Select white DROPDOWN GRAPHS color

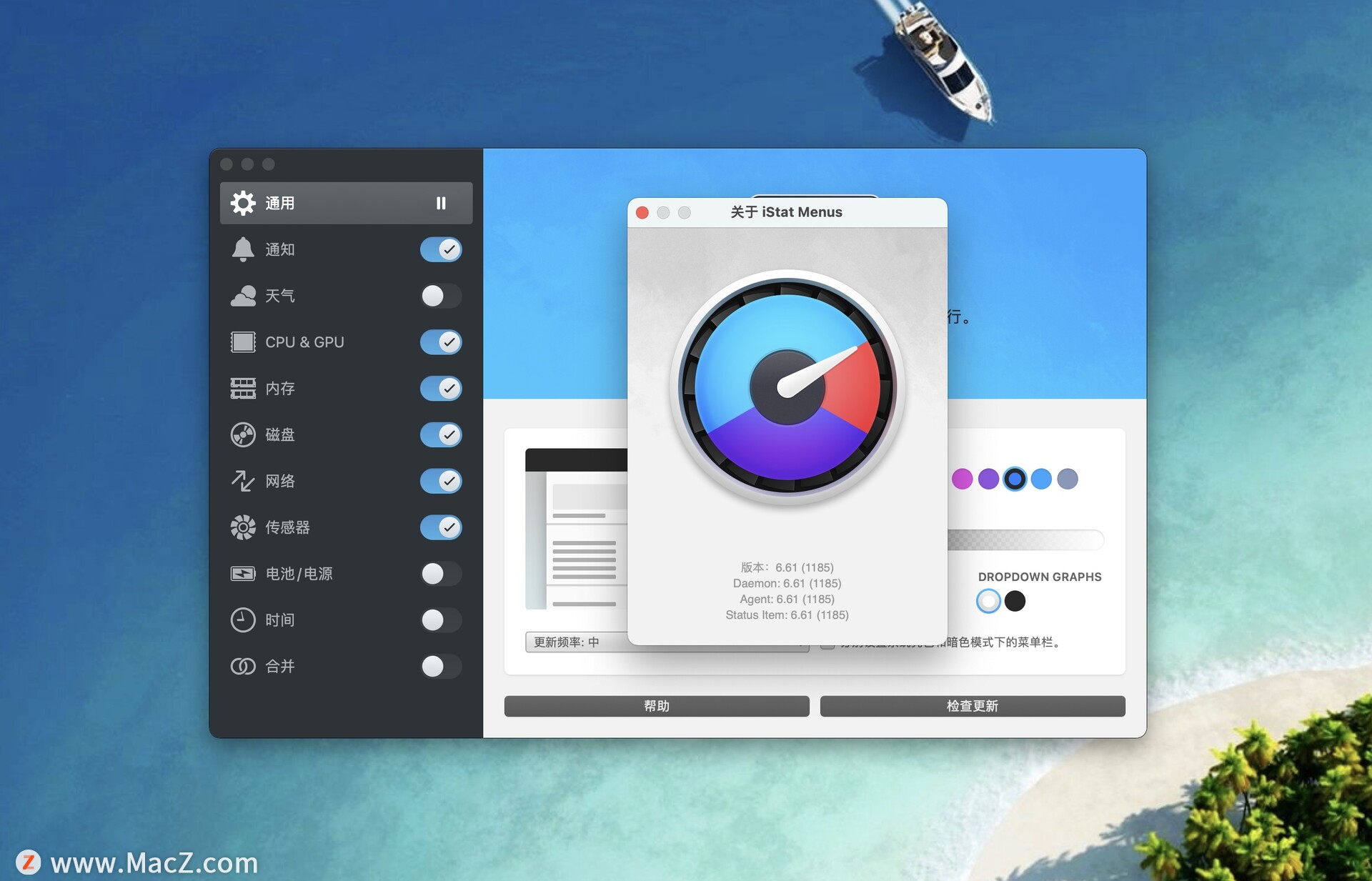(988, 601)
